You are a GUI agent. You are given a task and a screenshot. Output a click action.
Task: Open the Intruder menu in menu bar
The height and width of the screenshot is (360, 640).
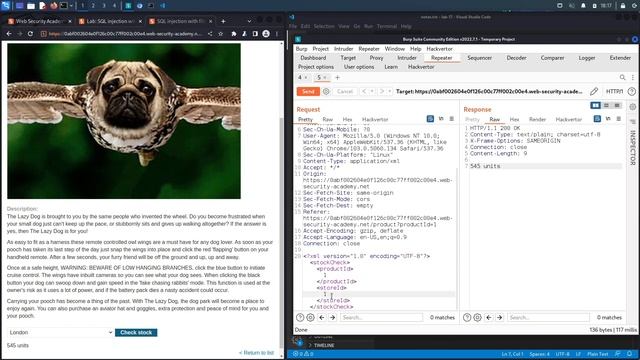pos(344,49)
